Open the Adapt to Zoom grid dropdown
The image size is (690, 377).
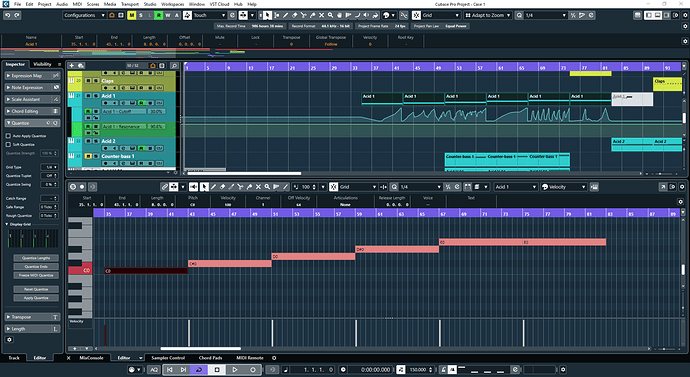tap(488, 15)
